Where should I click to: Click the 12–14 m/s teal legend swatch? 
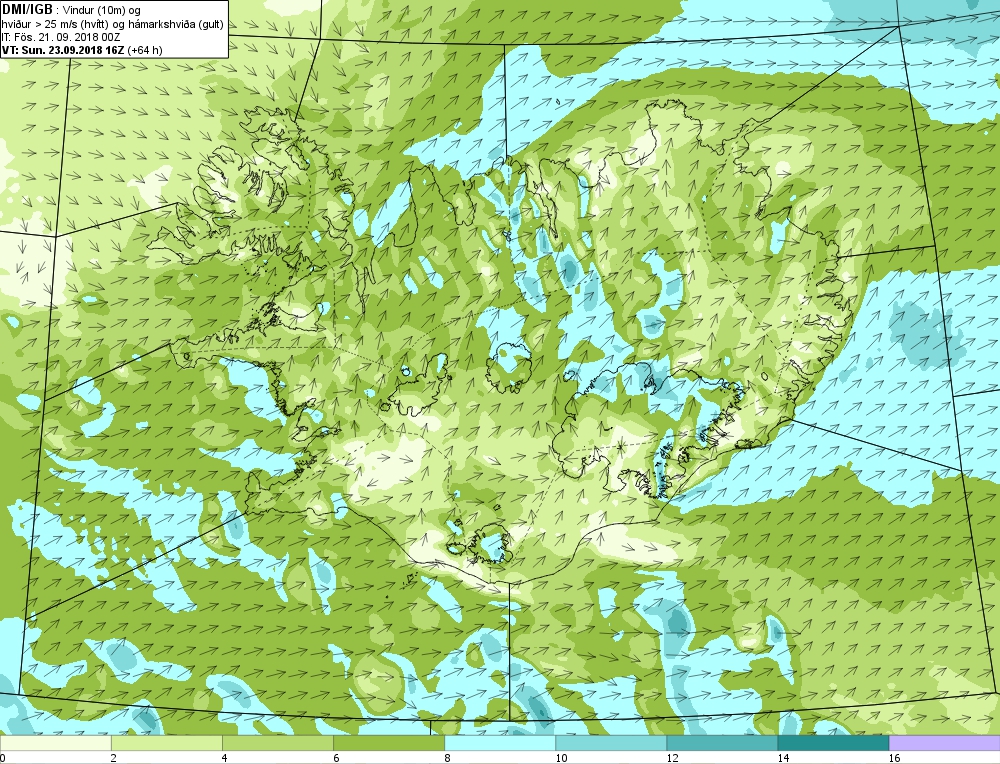pyautogui.click(x=722, y=744)
